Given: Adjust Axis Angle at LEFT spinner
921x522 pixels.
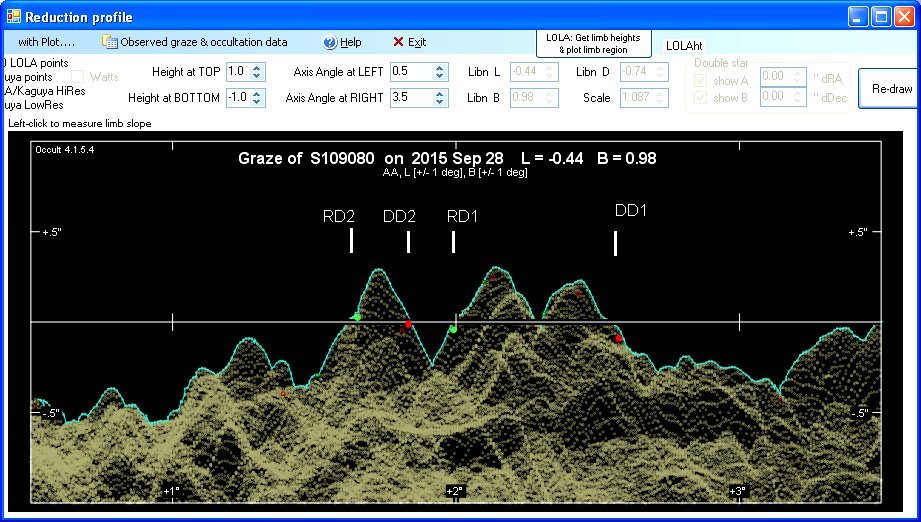Looking at the screenshot, I should [440, 72].
